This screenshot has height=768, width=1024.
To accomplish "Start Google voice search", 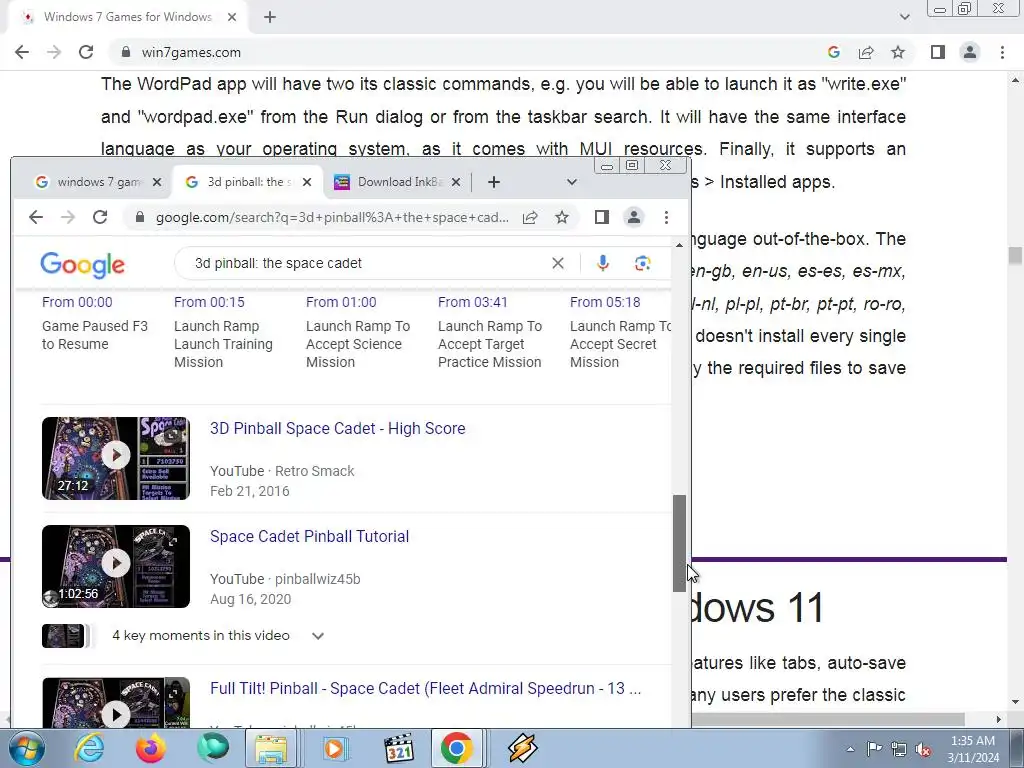I will (603, 263).
